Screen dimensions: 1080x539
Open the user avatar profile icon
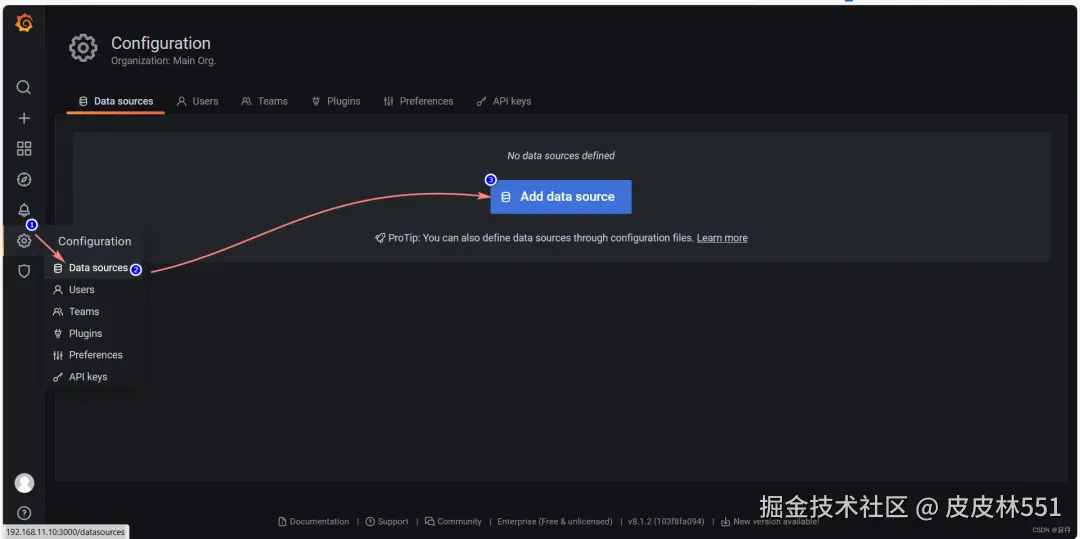coord(24,483)
